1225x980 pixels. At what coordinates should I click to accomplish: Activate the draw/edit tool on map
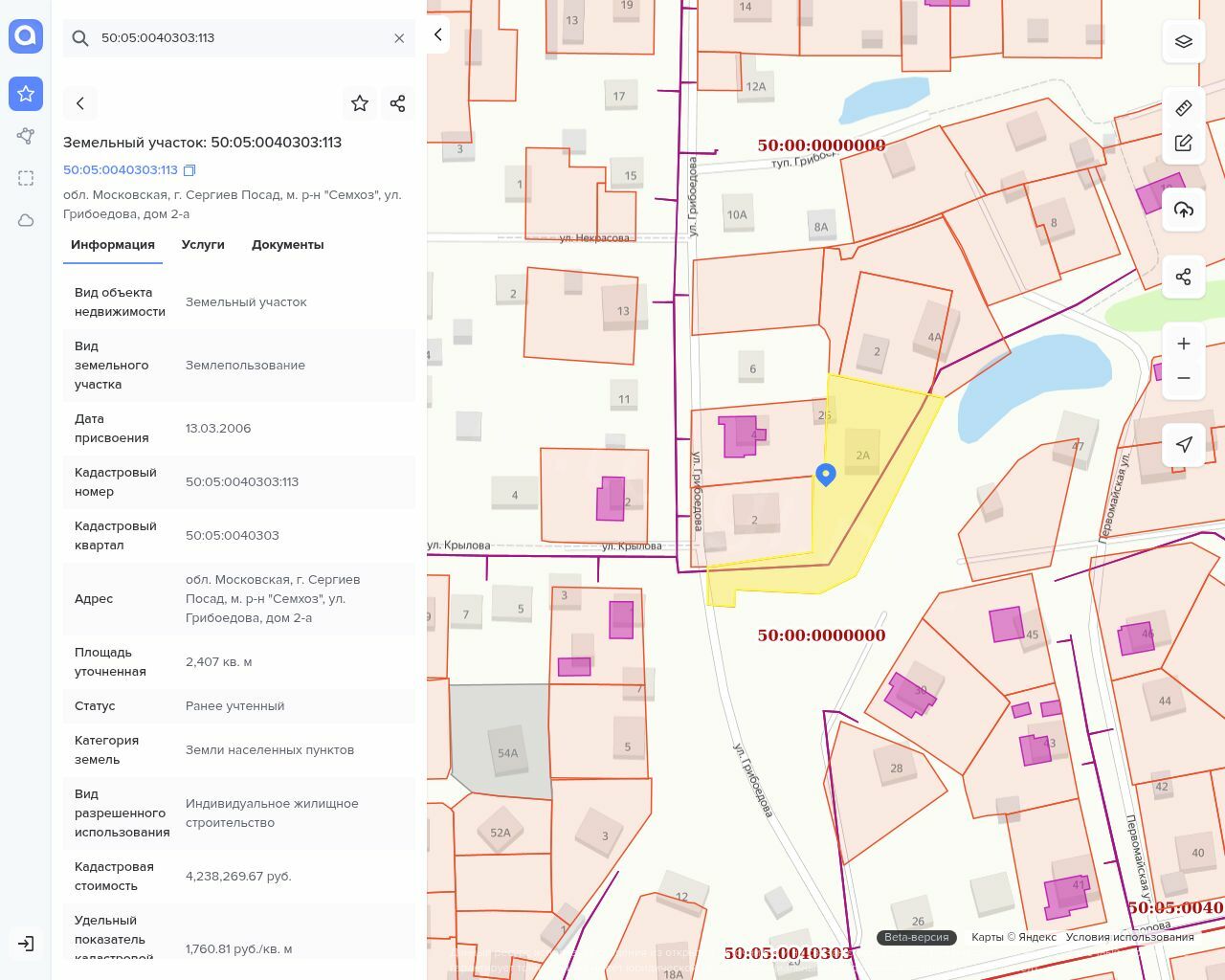tap(1184, 143)
